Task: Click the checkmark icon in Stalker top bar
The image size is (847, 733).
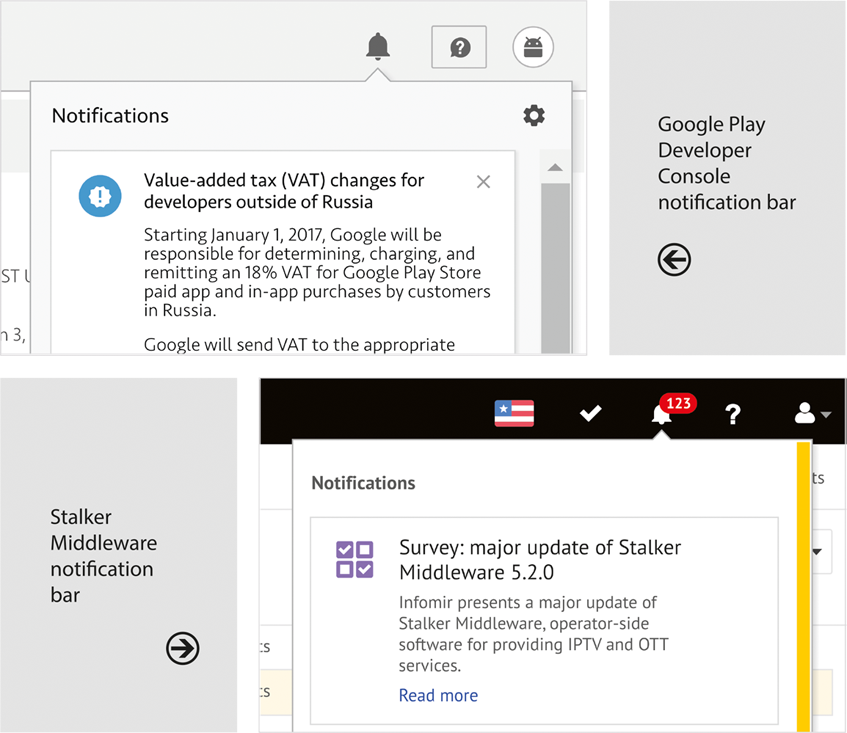Action: [590, 414]
